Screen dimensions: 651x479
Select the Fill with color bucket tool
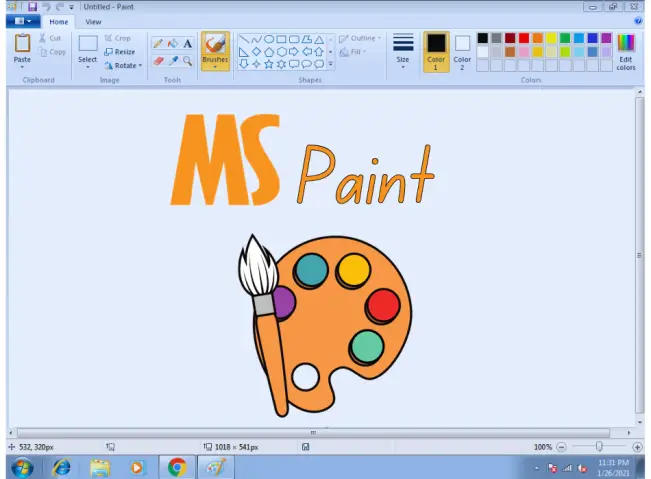point(172,44)
